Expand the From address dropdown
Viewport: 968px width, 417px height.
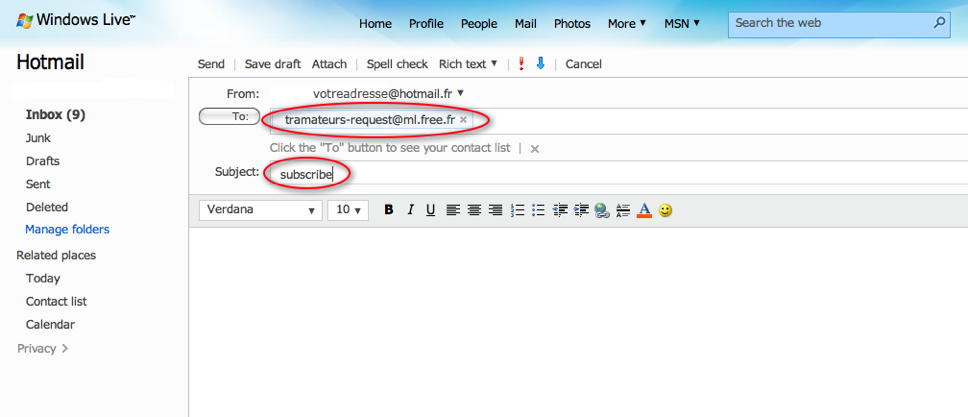(x=460, y=94)
